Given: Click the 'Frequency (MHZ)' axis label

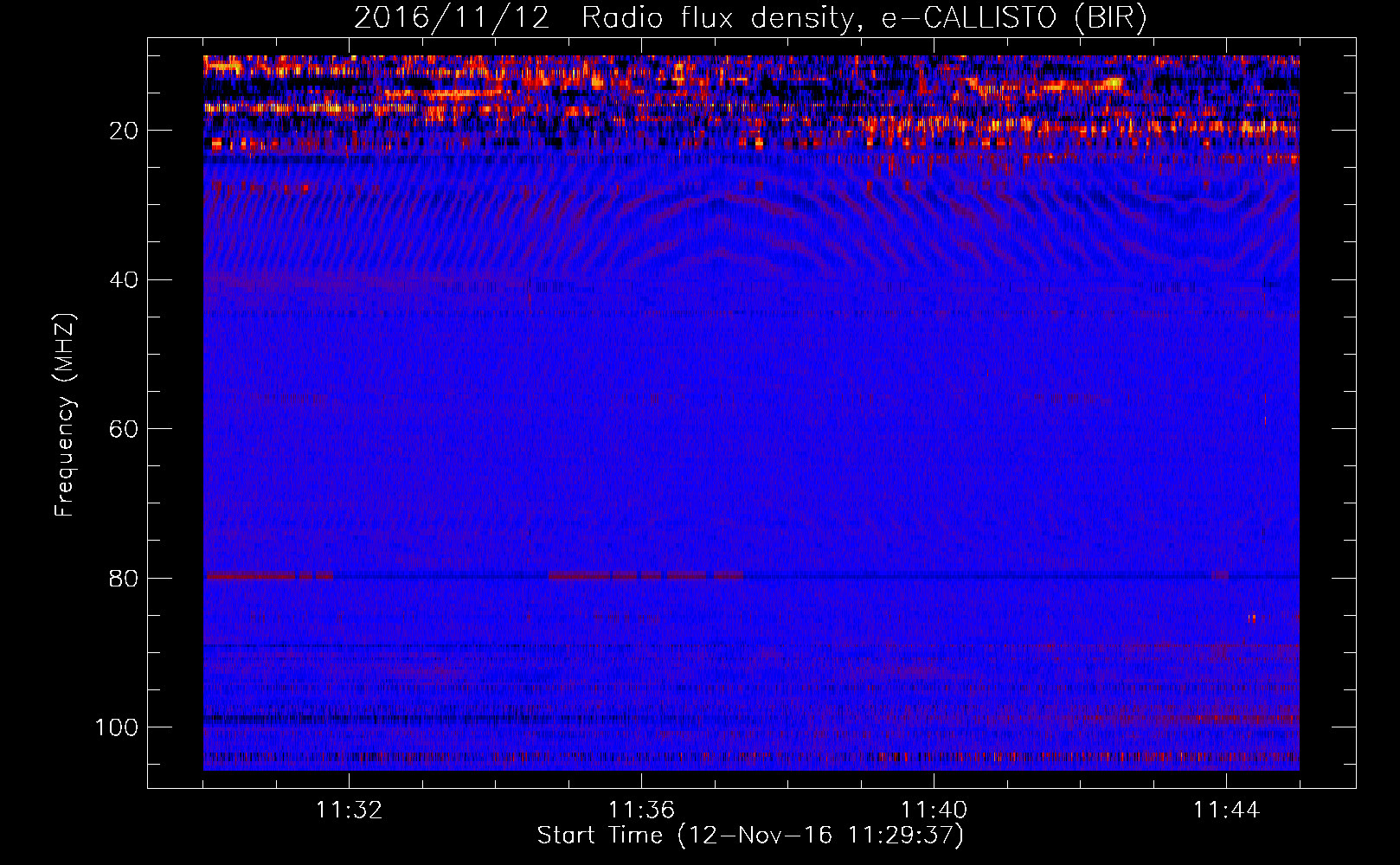Looking at the screenshot, I should click(65, 415).
